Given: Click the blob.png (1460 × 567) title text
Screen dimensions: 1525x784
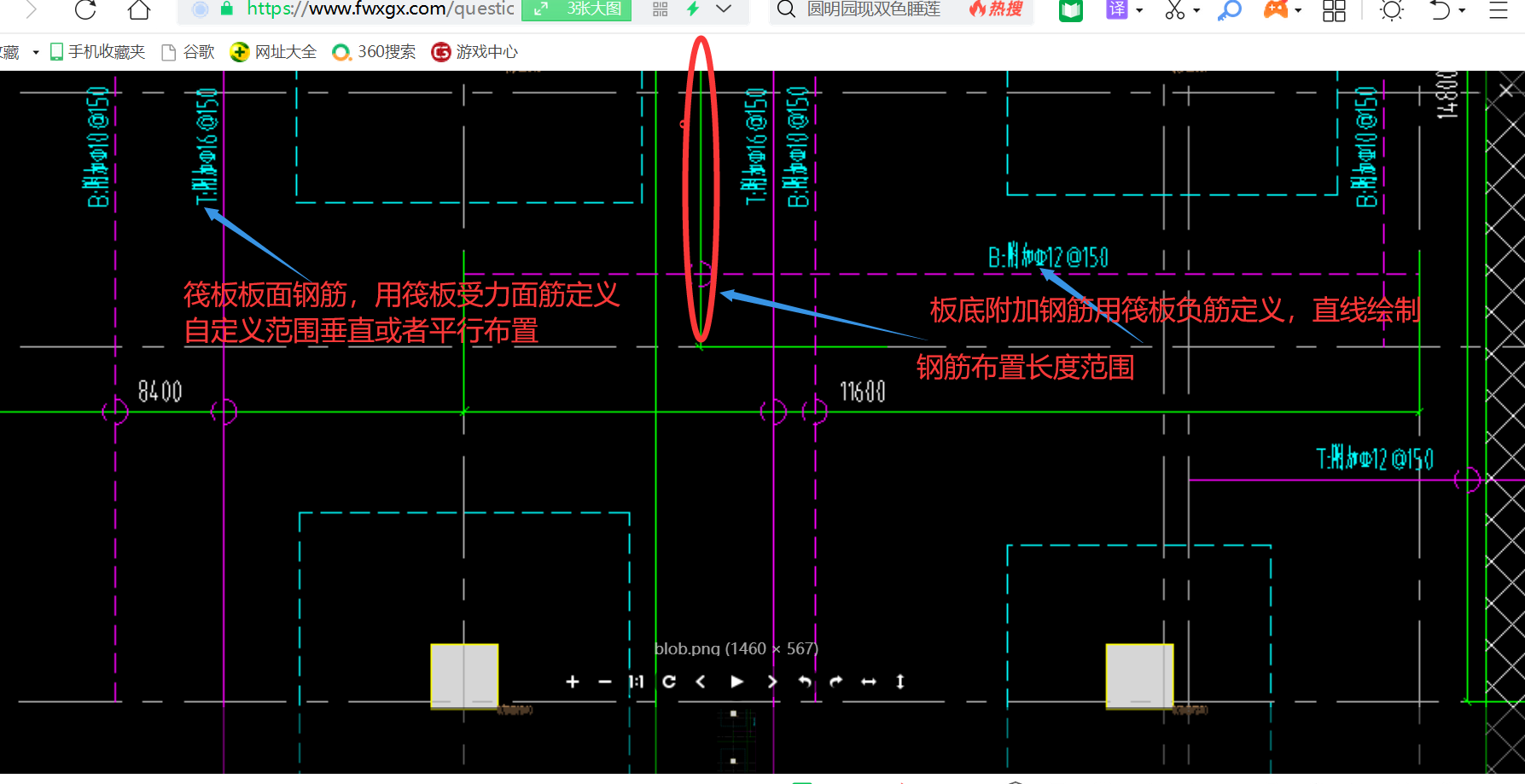Looking at the screenshot, I should point(736,648).
